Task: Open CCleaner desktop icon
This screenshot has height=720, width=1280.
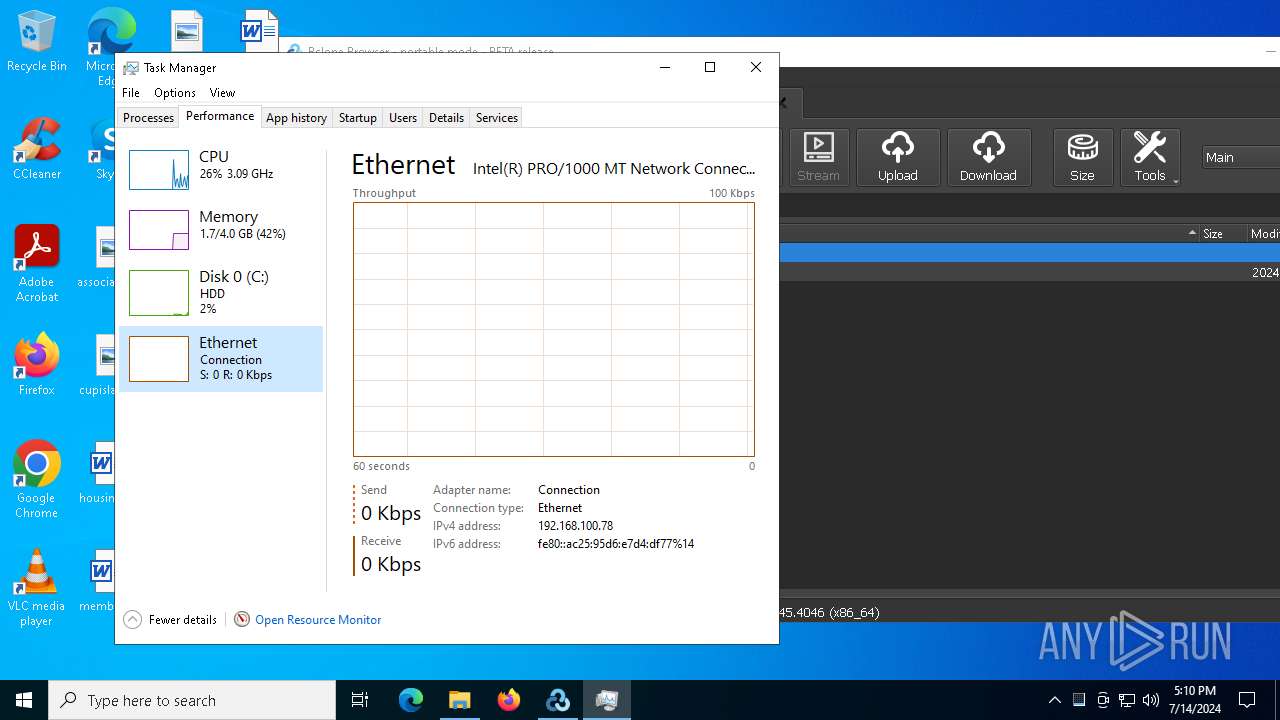Action: (37, 149)
